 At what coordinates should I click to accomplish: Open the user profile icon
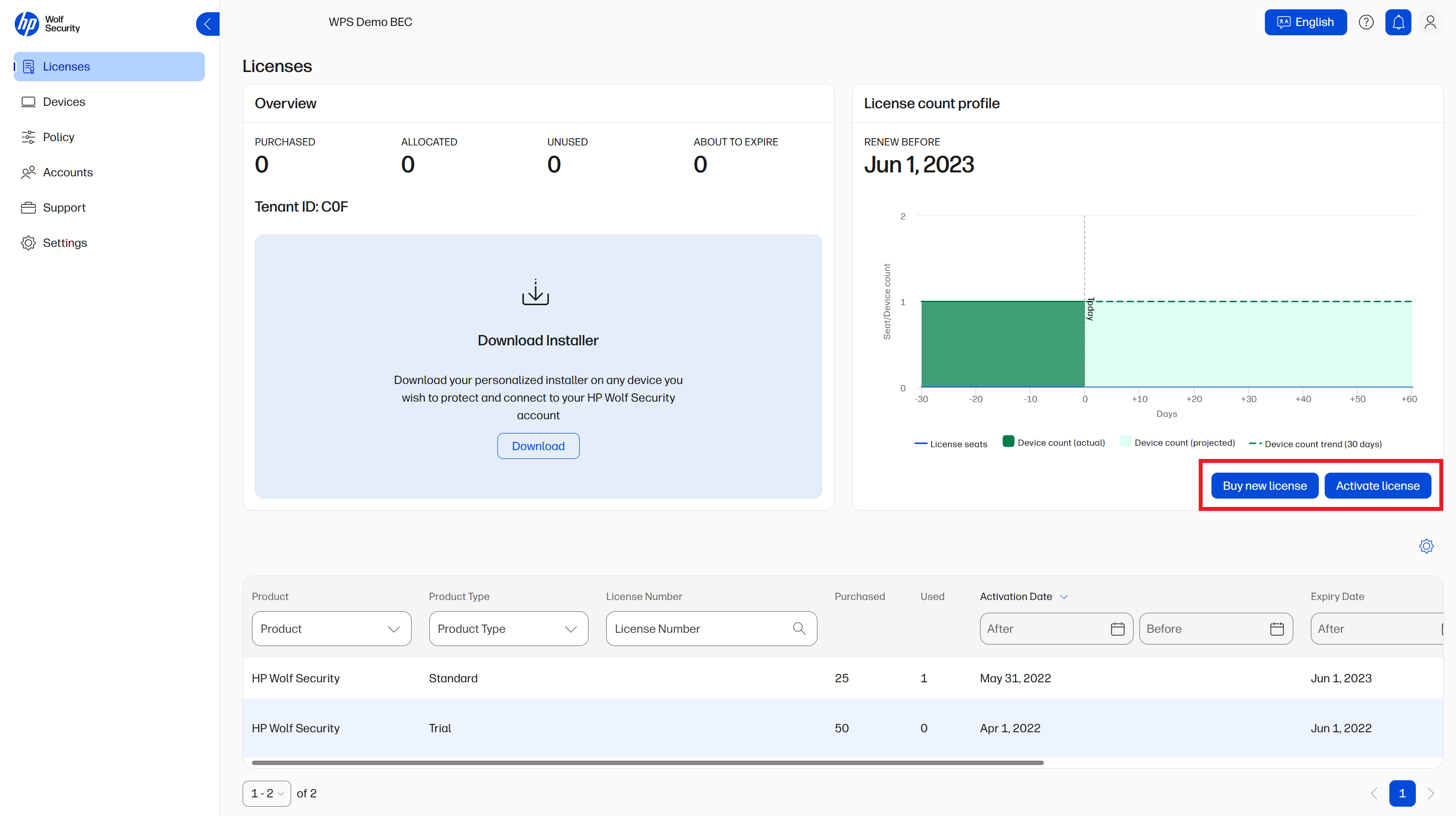(1431, 22)
